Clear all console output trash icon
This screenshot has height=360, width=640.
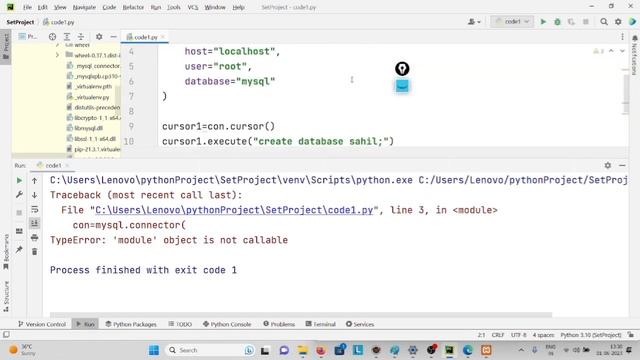point(35,252)
